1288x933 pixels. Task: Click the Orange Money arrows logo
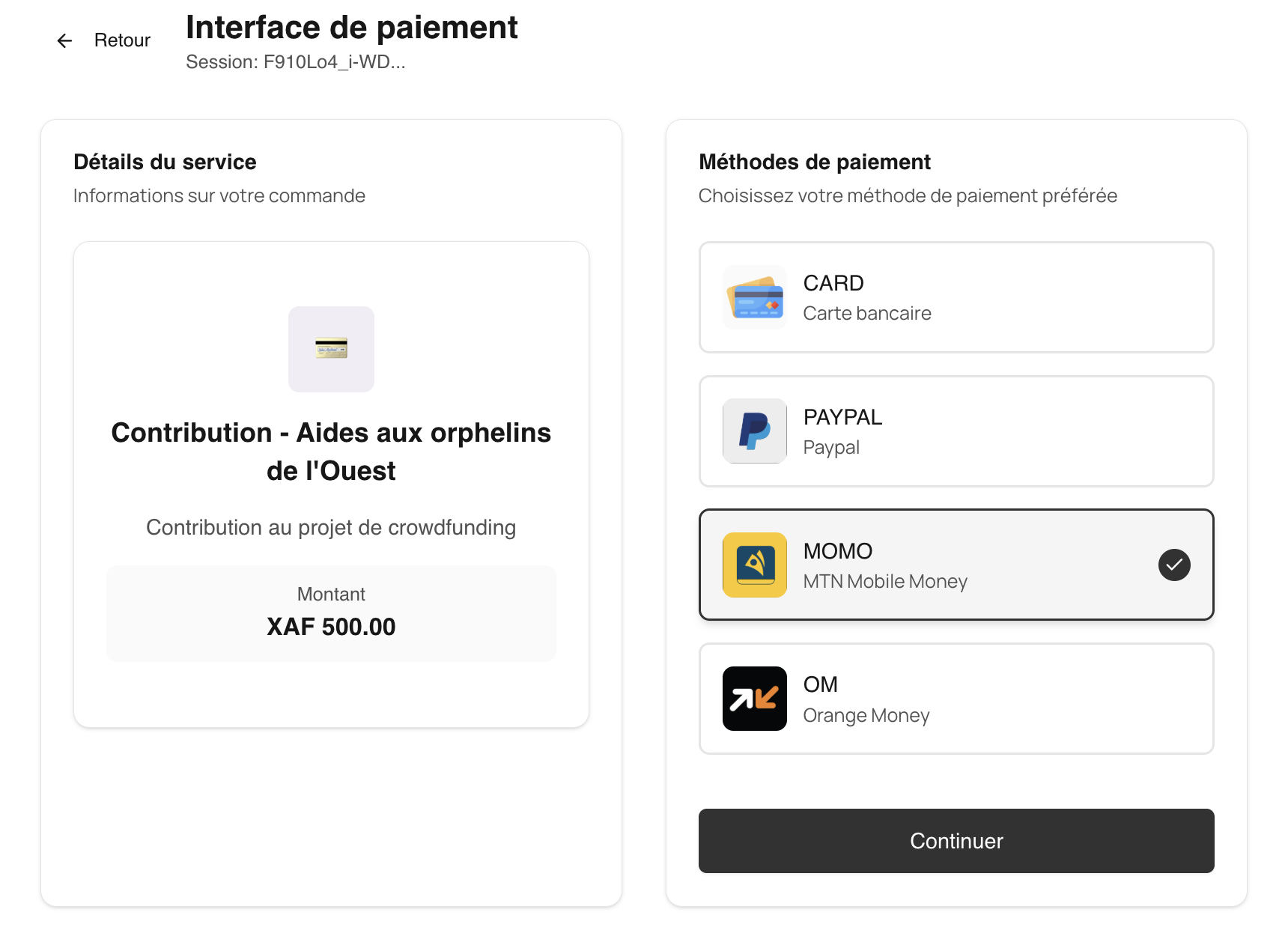pos(754,698)
